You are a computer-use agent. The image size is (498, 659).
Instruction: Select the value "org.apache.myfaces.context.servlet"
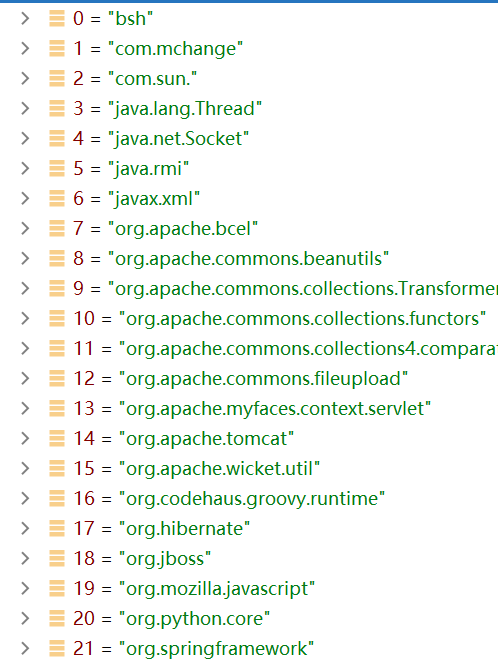click(x=275, y=409)
